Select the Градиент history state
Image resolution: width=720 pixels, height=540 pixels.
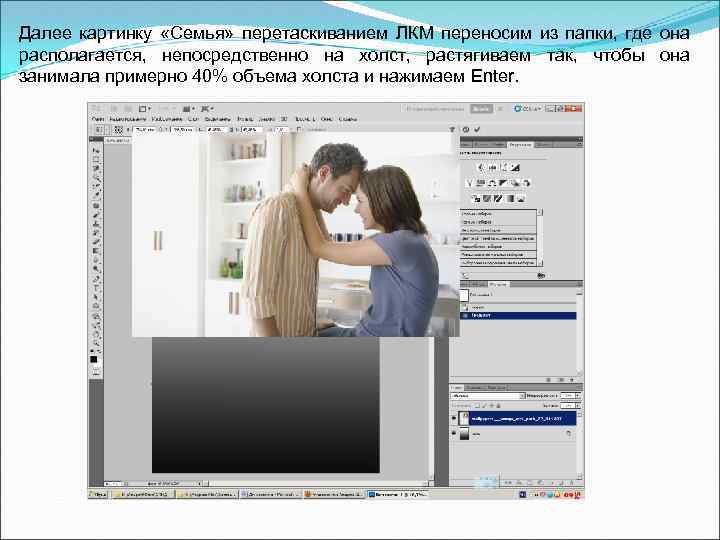tap(518, 316)
